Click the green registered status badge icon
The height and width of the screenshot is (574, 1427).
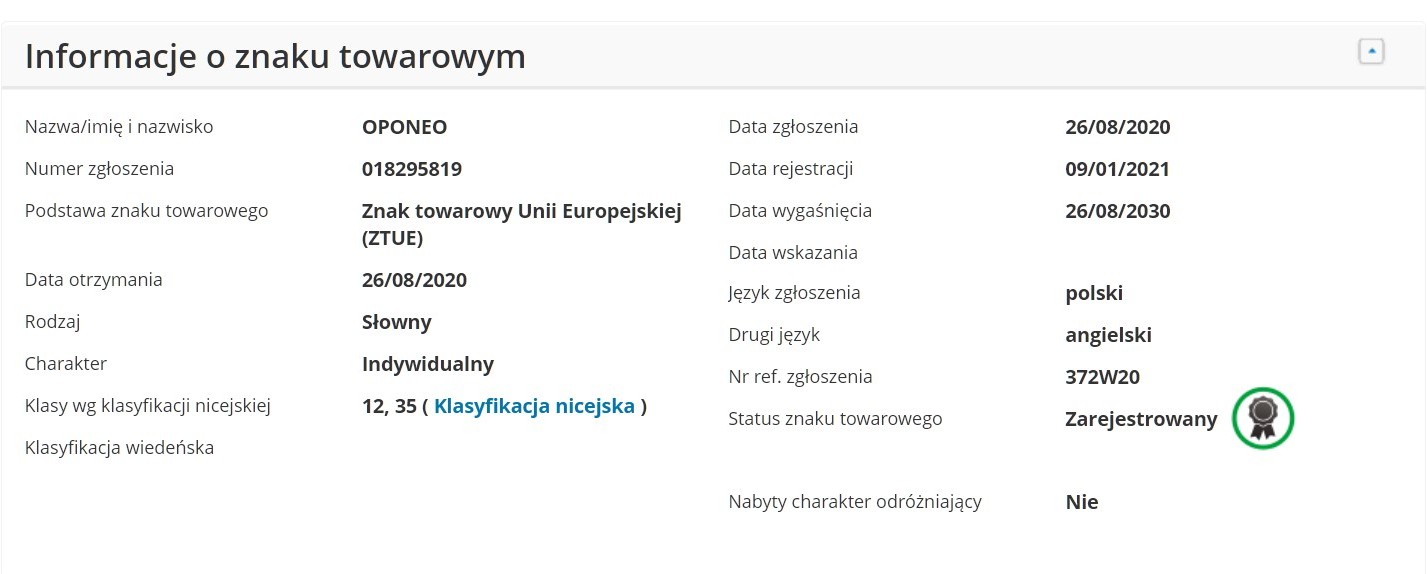pos(1263,418)
